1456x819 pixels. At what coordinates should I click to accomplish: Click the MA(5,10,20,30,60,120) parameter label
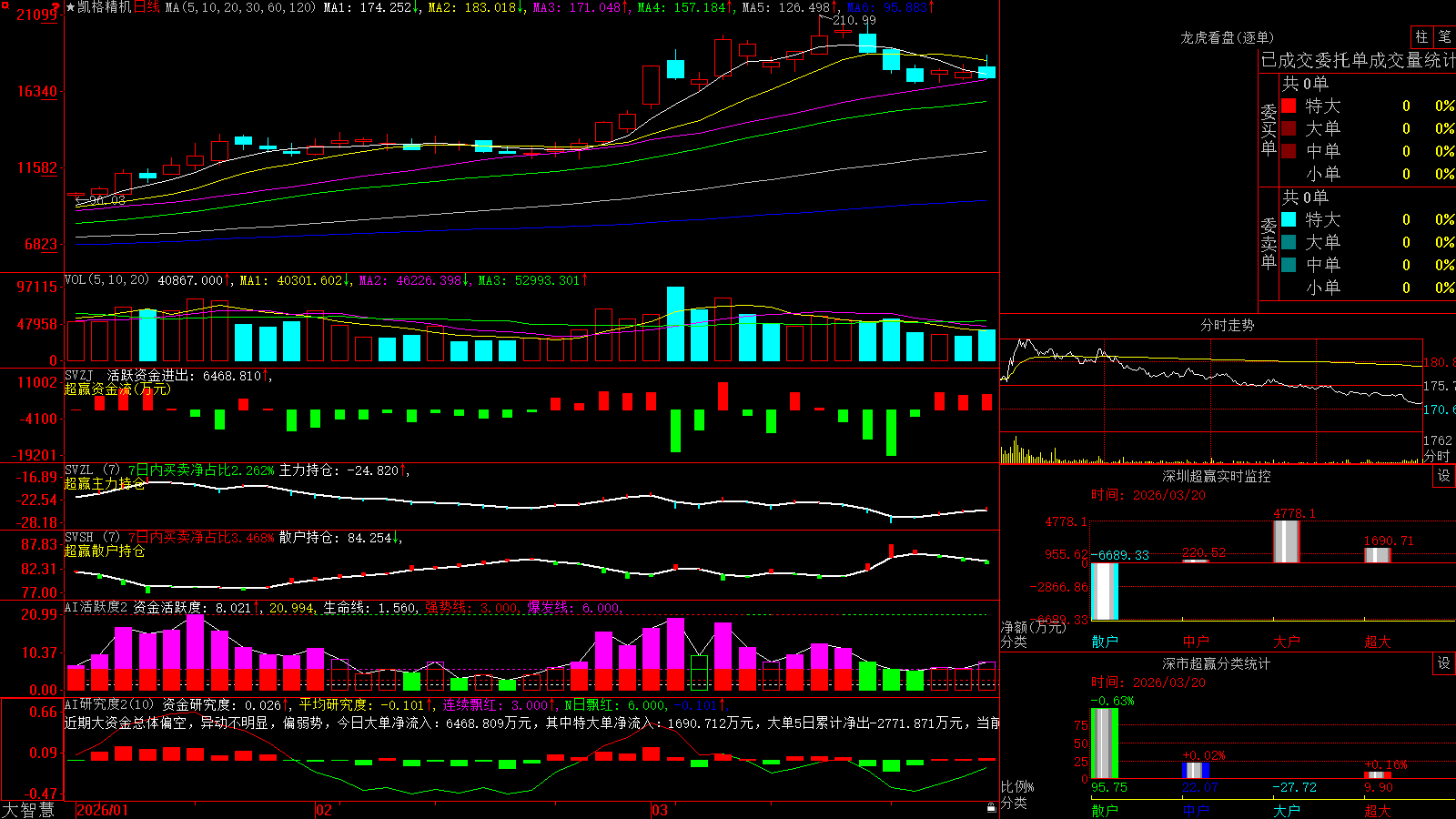point(240,7)
